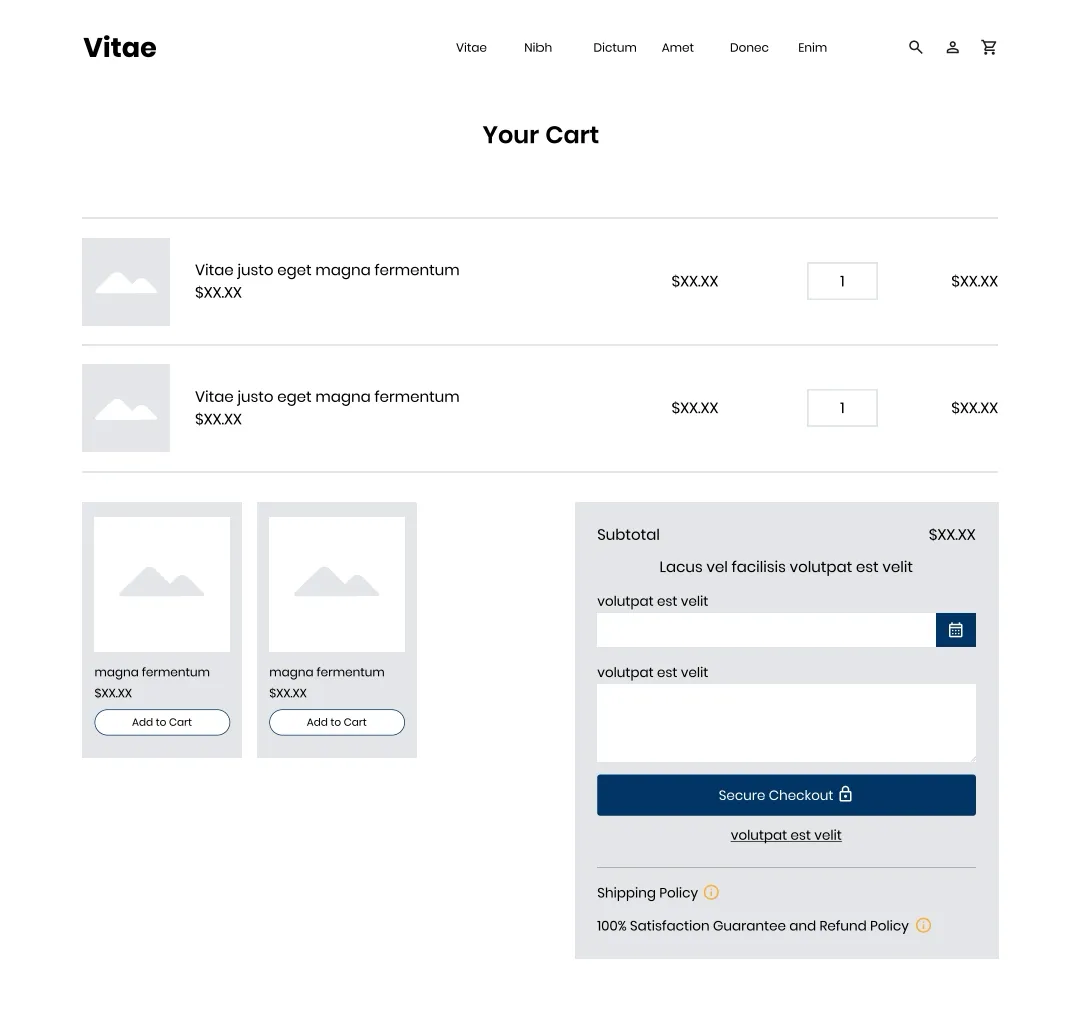Click the underlined volutpat est velit link
The height and width of the screenshot is (1010, 1080).
tap(786, 835)
